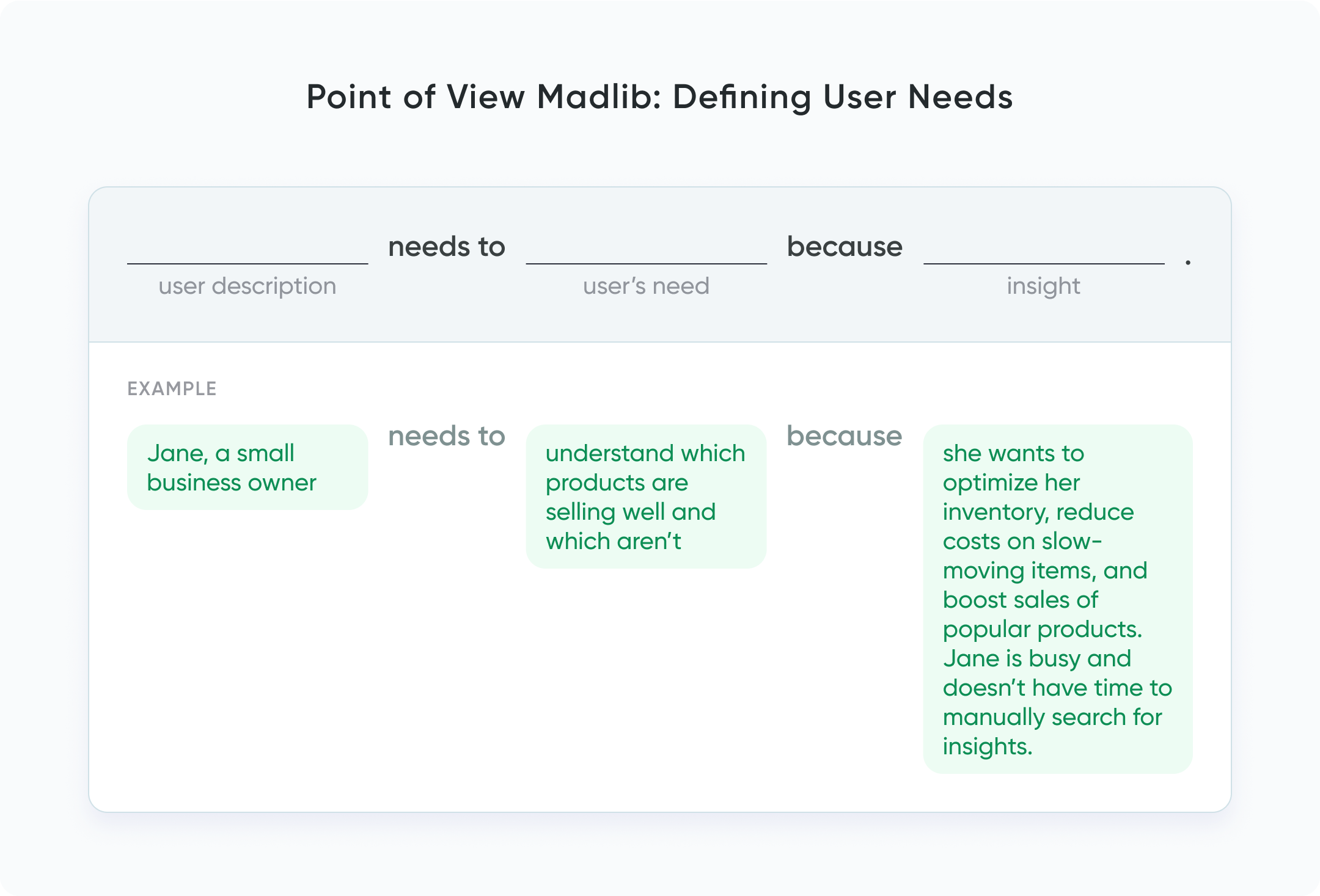Select the 'user description' caption label
This screenshot has height=896, width=1320.
(248, 286)
